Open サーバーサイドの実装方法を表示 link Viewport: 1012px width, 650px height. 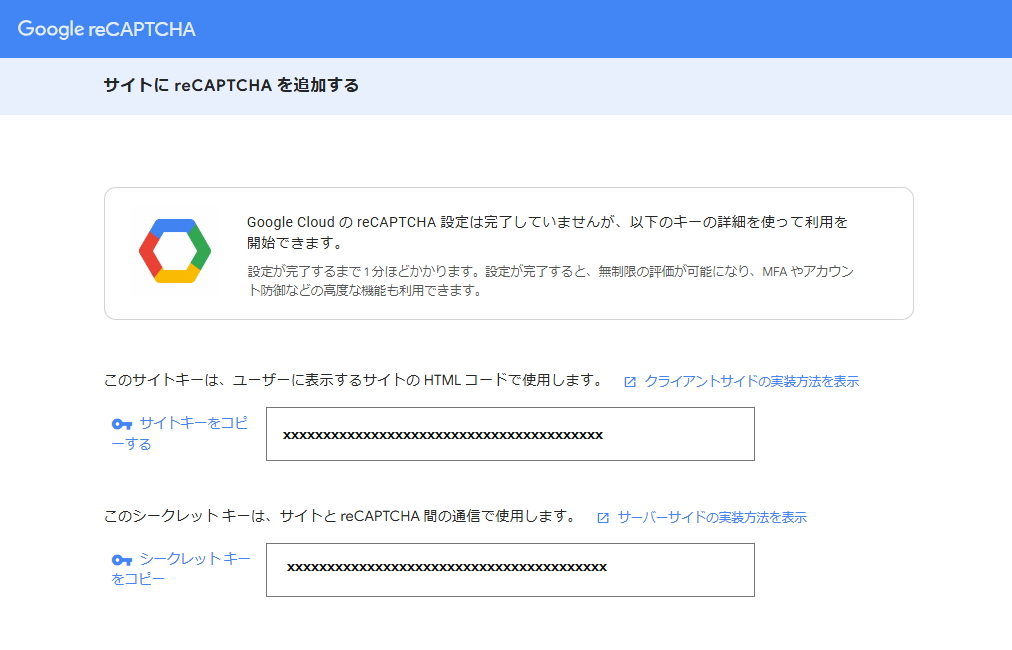(x=712, y=517)
